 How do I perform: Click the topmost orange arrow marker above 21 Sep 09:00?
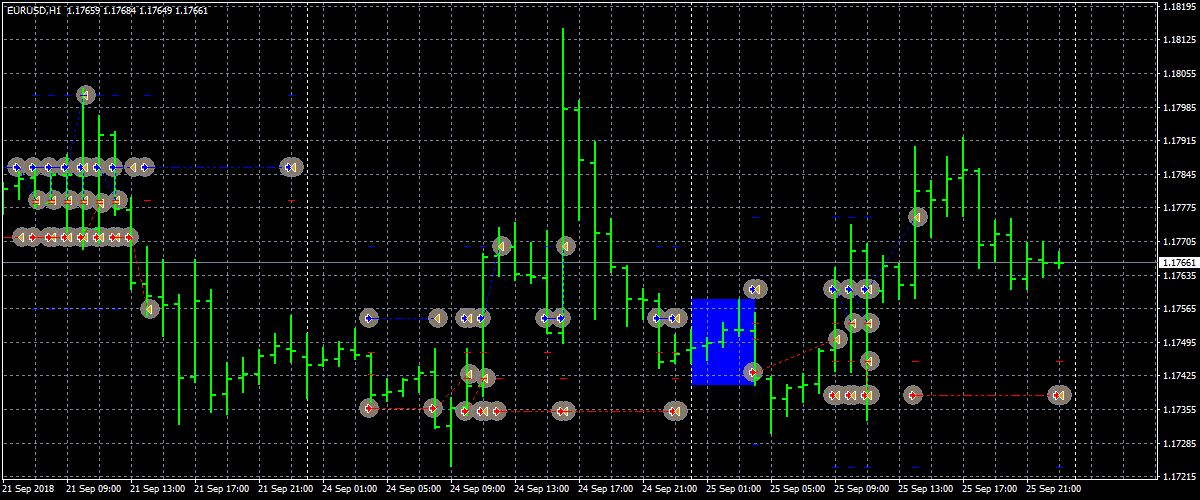pyautogui.click(x=85, y=95)
